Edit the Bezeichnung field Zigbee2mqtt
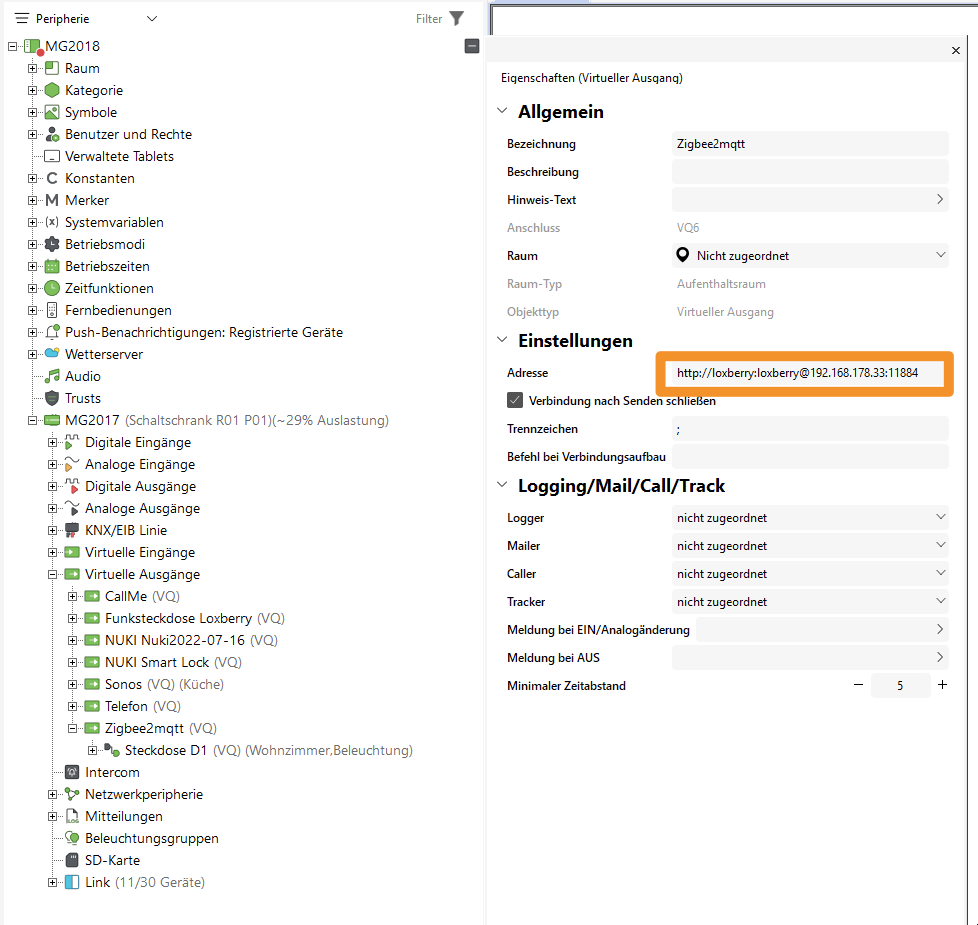This screenshot has width=978, height=925. pos(810,144)
